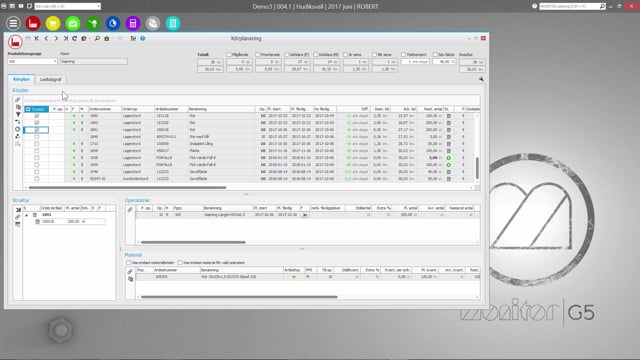Click the paperclip icon in Material panel
Image resolution: width=640 pixels, height=360 pixels.
130,271
